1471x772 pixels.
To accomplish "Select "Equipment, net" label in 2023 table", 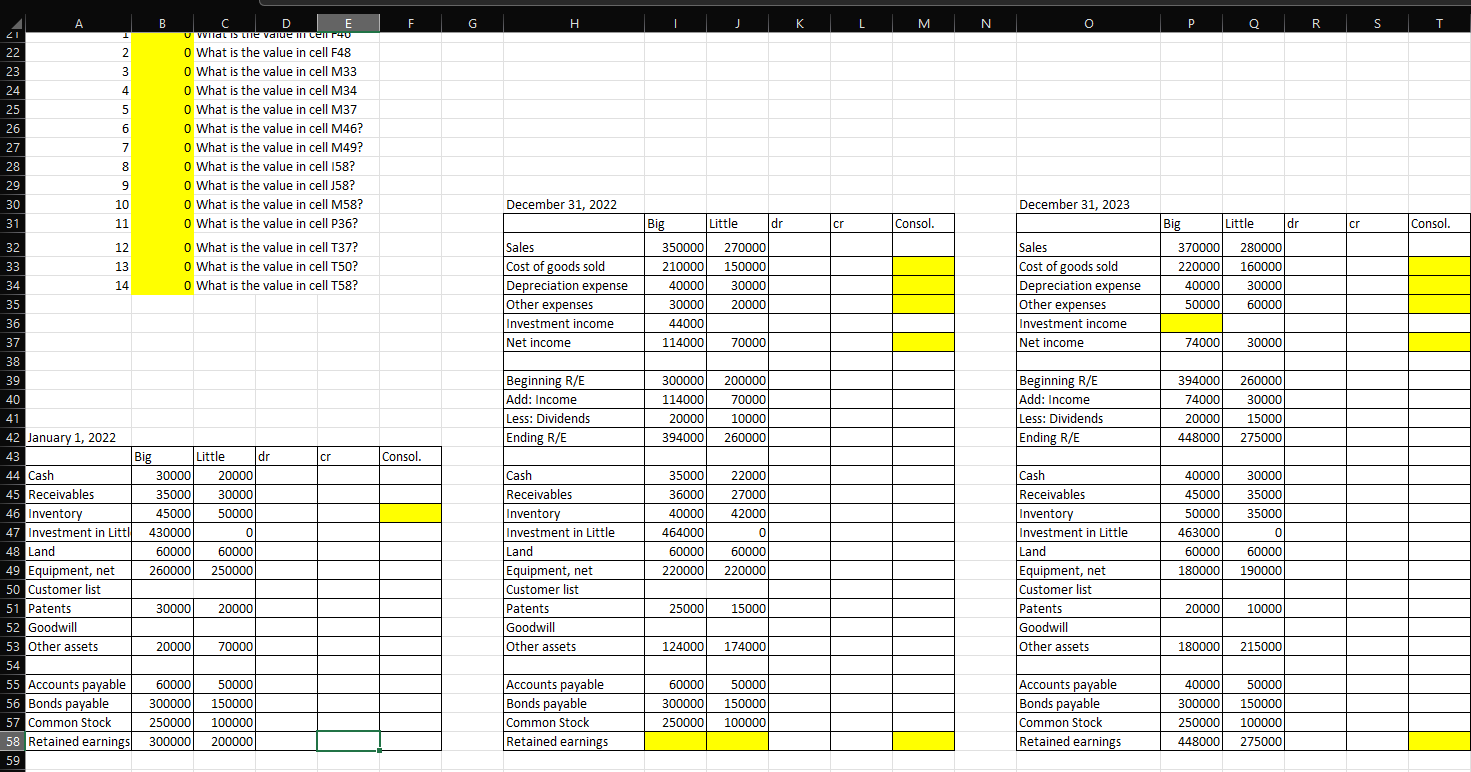I will coord(1062,570).
